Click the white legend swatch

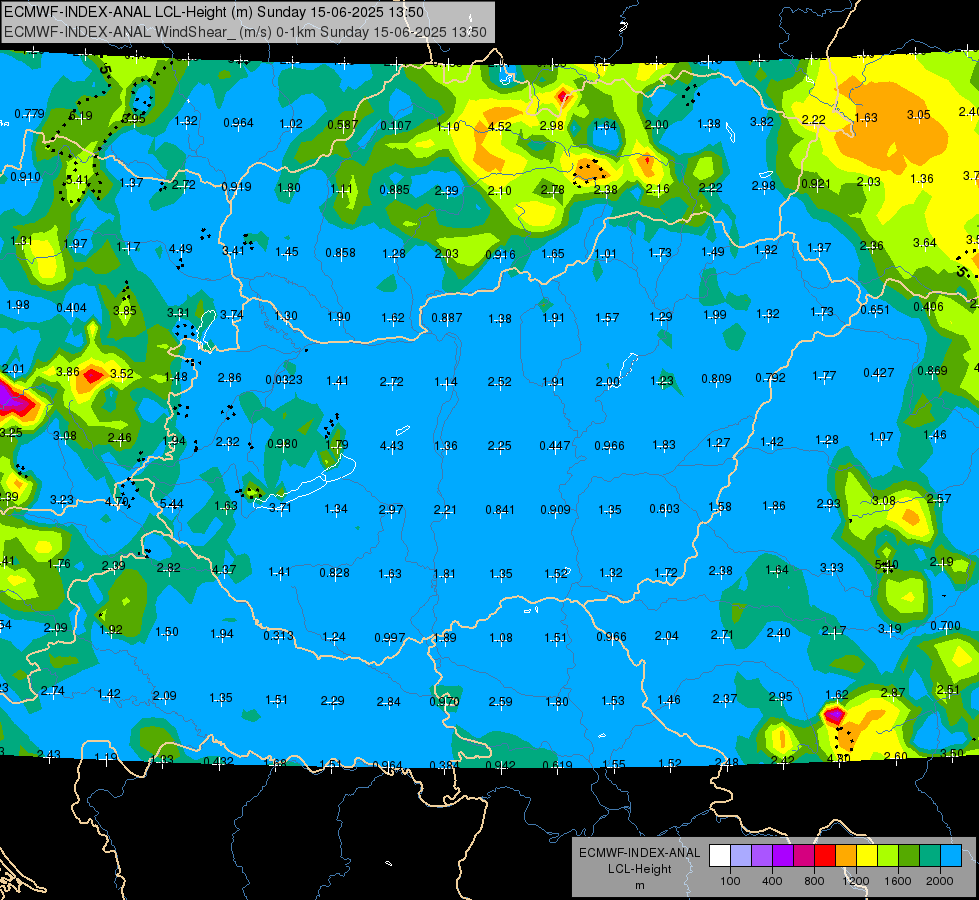[720, 856]
